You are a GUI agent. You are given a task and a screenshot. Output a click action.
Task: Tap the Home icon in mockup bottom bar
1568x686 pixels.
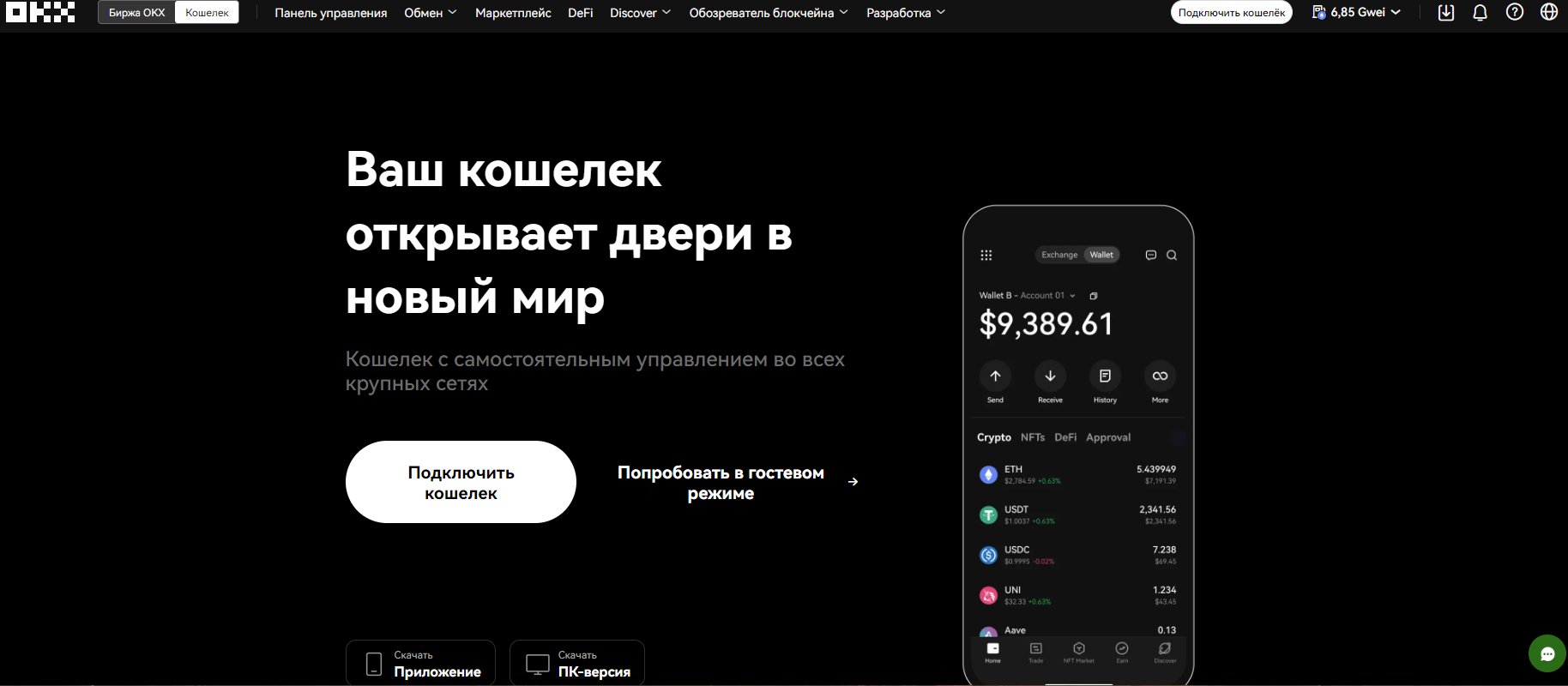992,649
